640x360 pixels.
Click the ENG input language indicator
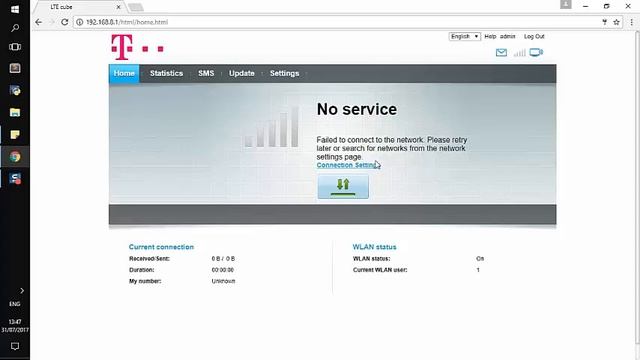pyautogui.click(x=15, y=304)
